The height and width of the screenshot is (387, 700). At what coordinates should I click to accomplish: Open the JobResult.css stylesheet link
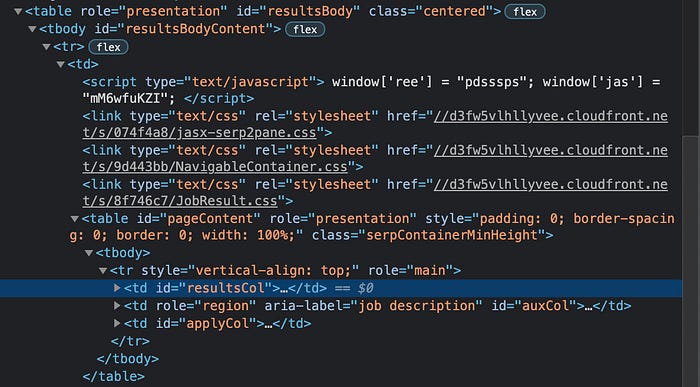(375, 193)
